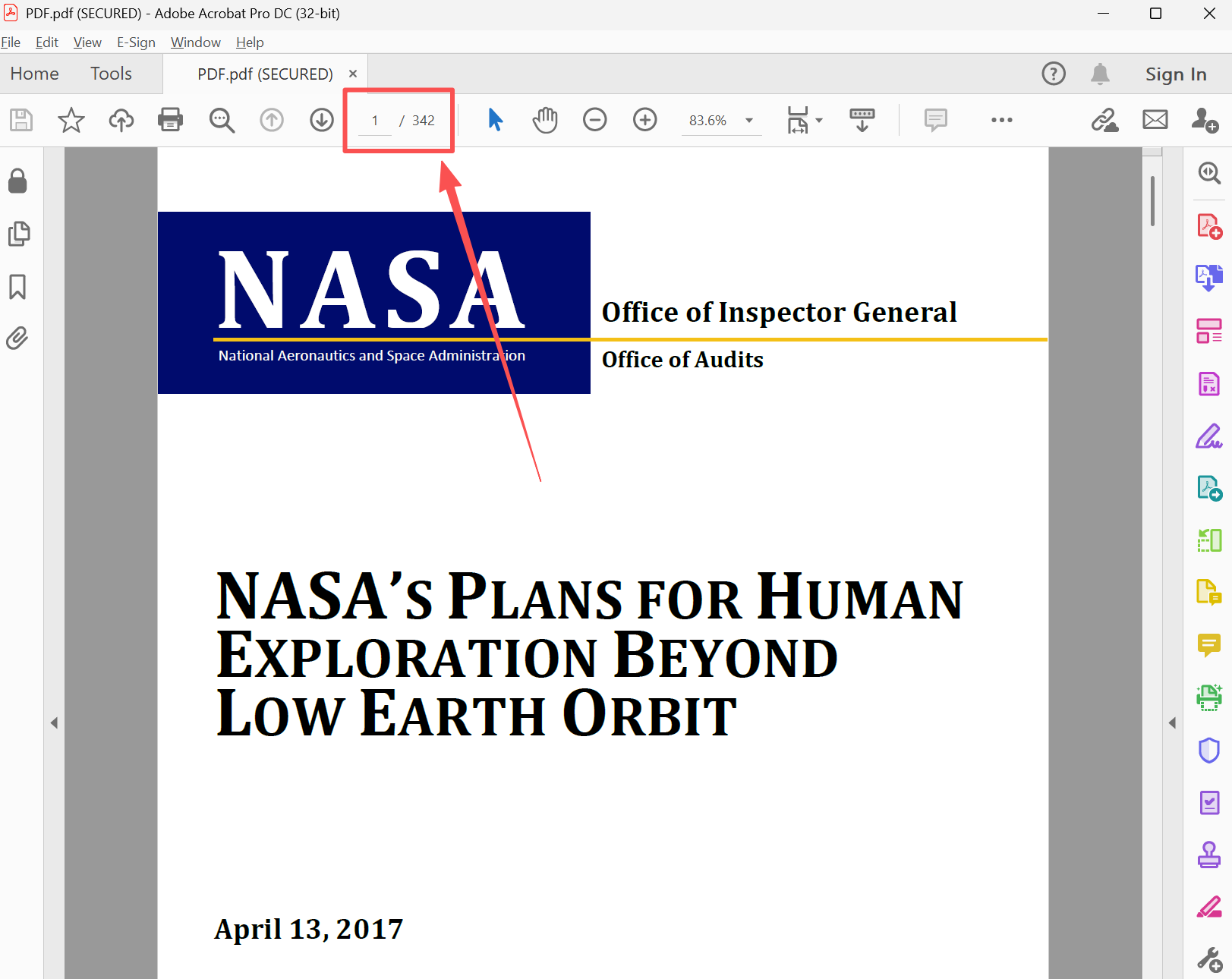Open fit page options dropdown
This screenshot has height=979, width=1232.
pos(818,121)
